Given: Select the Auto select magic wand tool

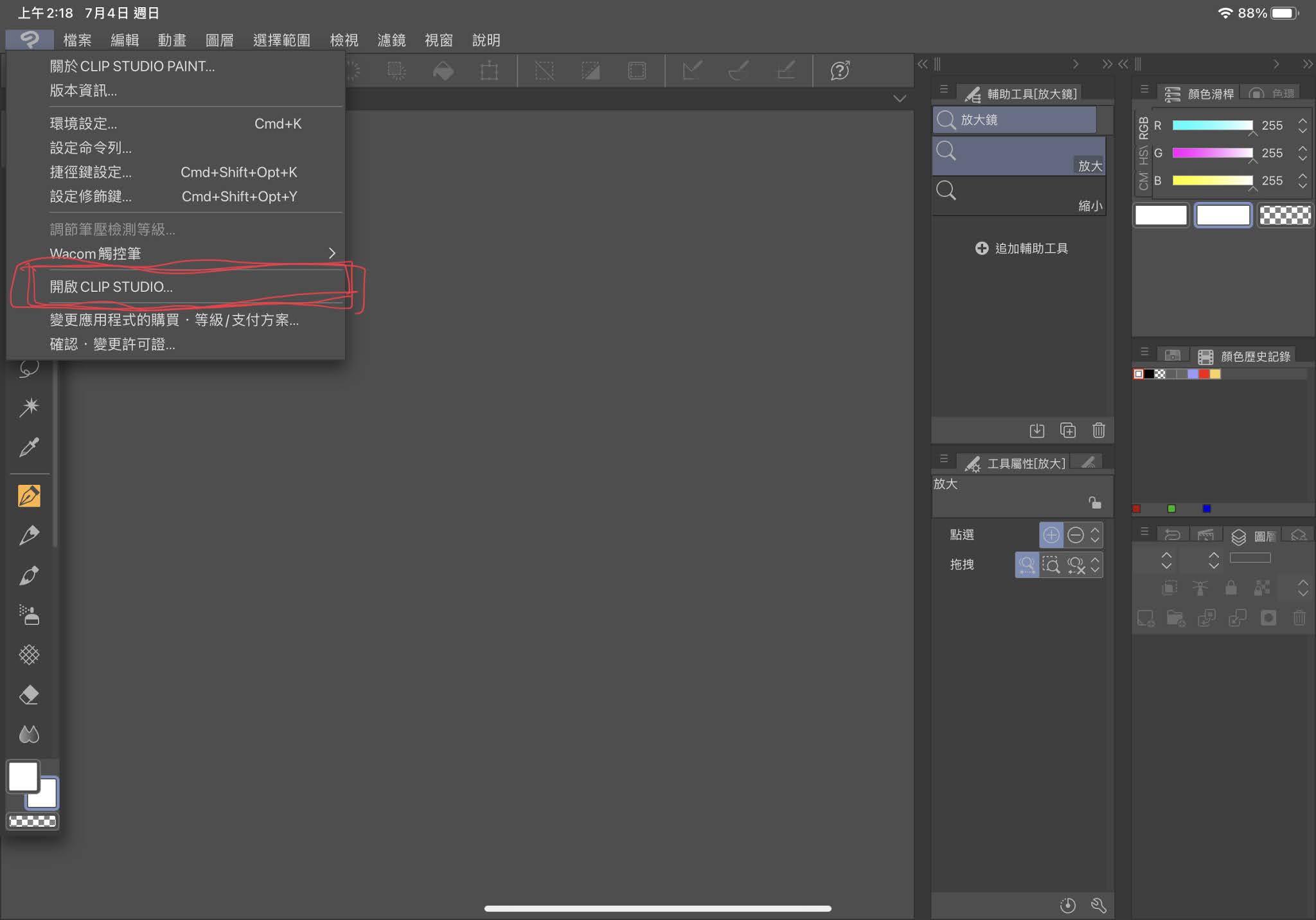Looking at the screenshot, I should tap(29, 407).
